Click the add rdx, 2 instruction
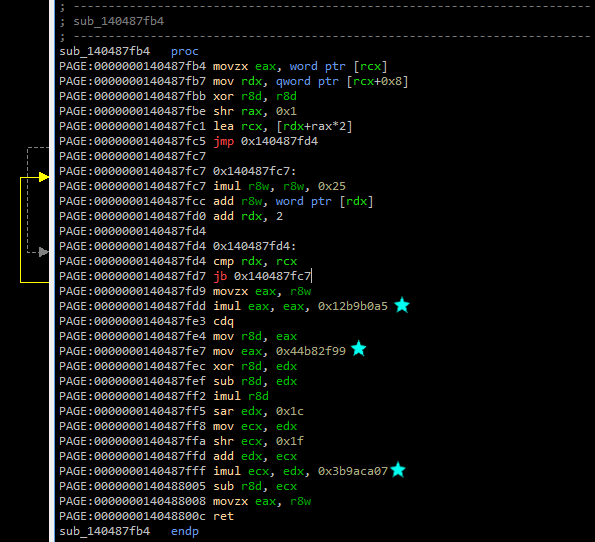 click(248, 216)
